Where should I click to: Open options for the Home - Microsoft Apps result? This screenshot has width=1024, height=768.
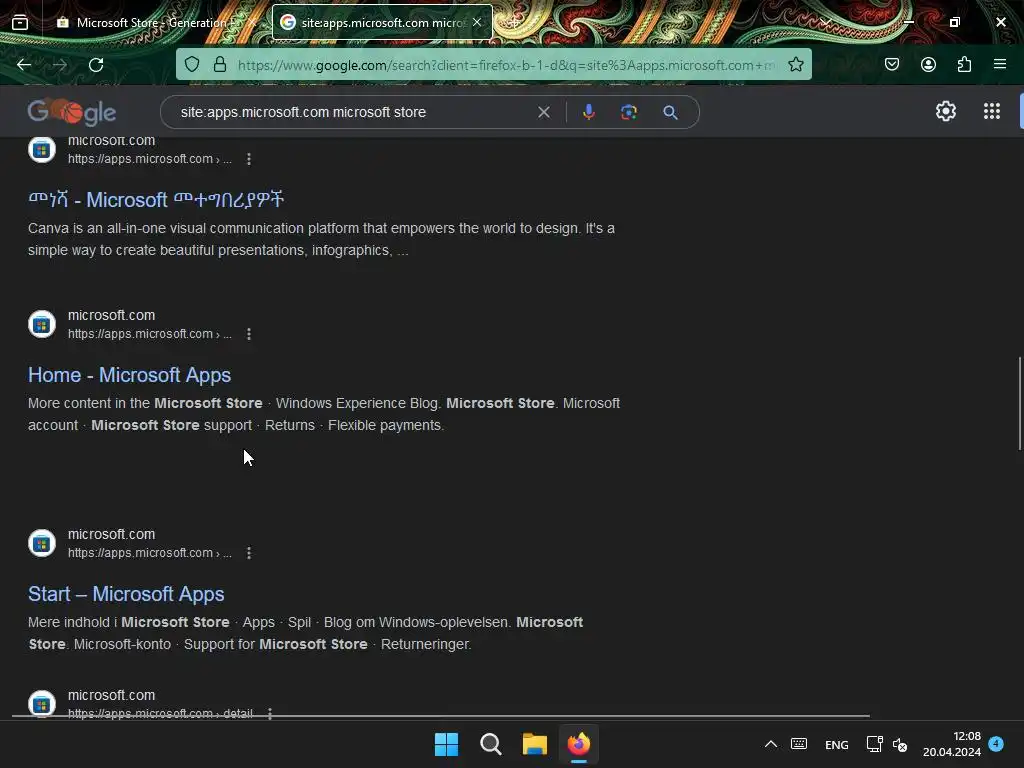pos(249,334)
